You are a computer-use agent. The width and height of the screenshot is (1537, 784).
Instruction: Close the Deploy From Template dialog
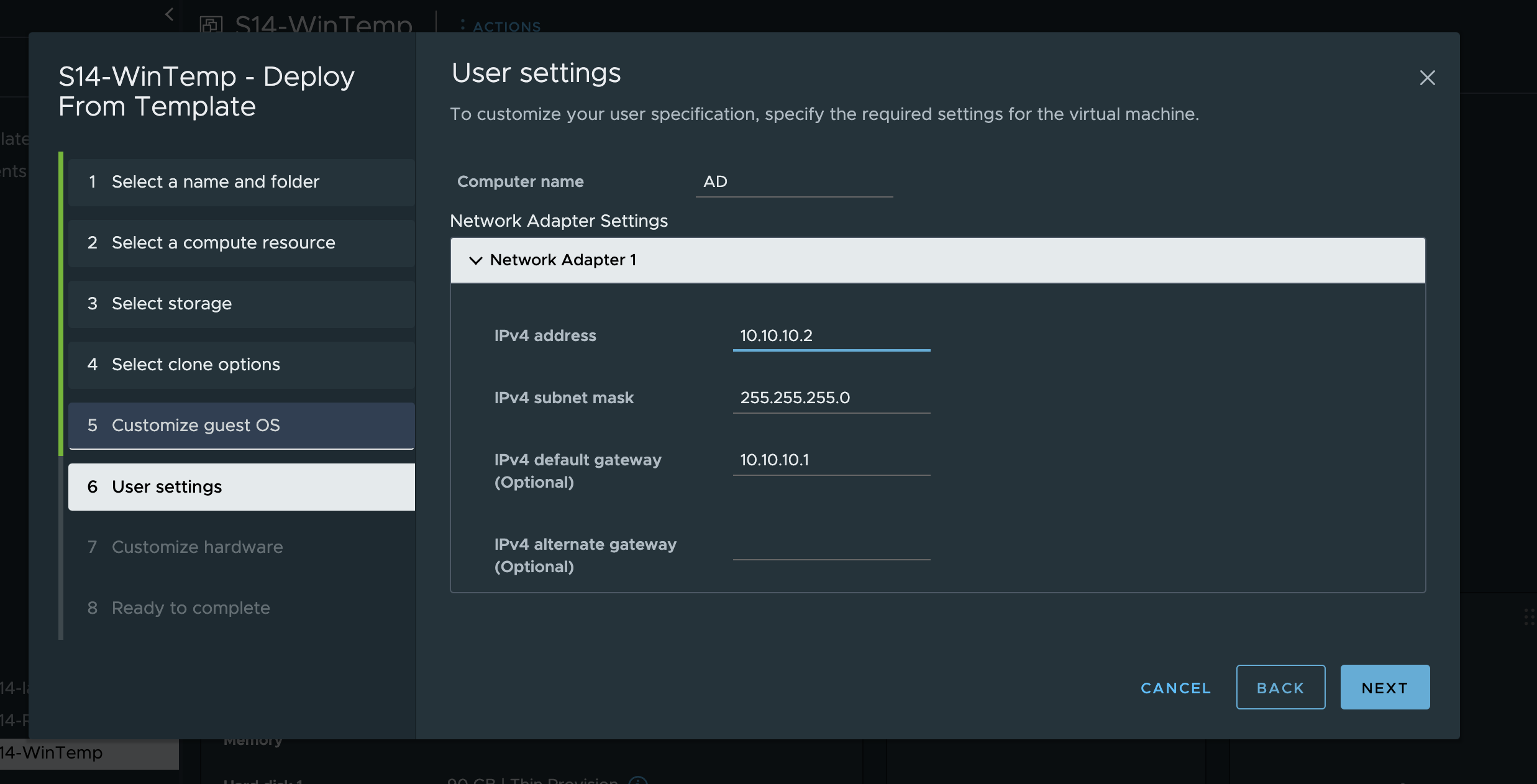point(1427,78)
